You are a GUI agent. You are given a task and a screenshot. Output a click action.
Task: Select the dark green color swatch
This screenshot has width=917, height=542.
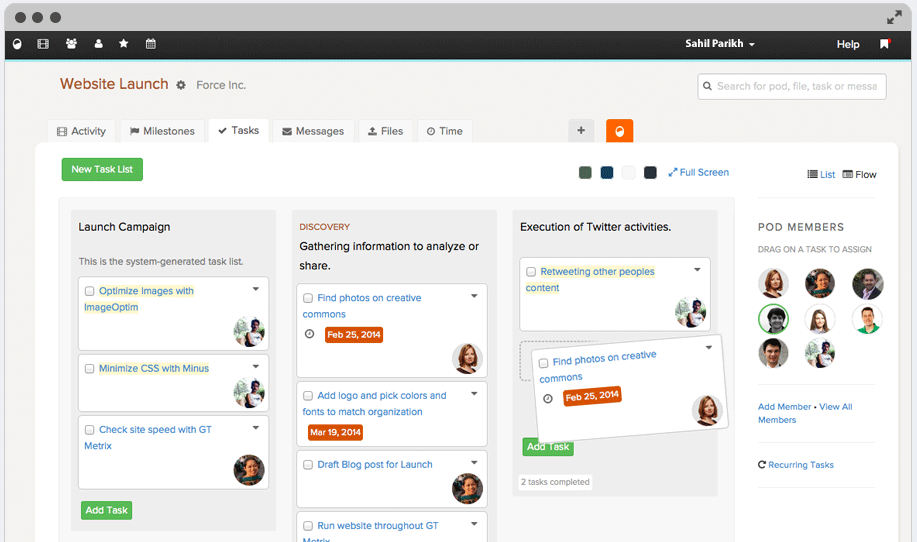[585, 173]
